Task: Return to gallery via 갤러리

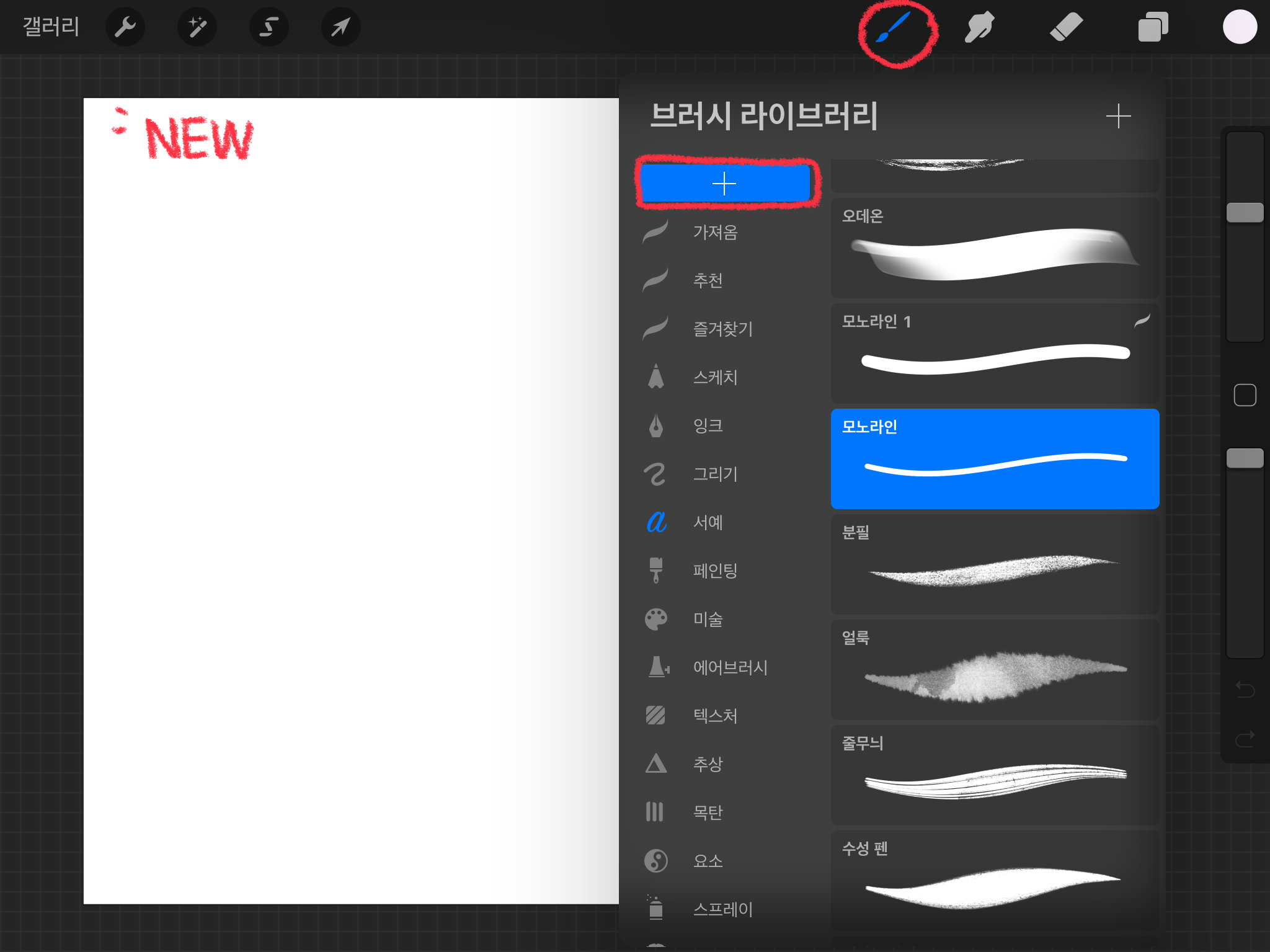Action: pos(51,27)
